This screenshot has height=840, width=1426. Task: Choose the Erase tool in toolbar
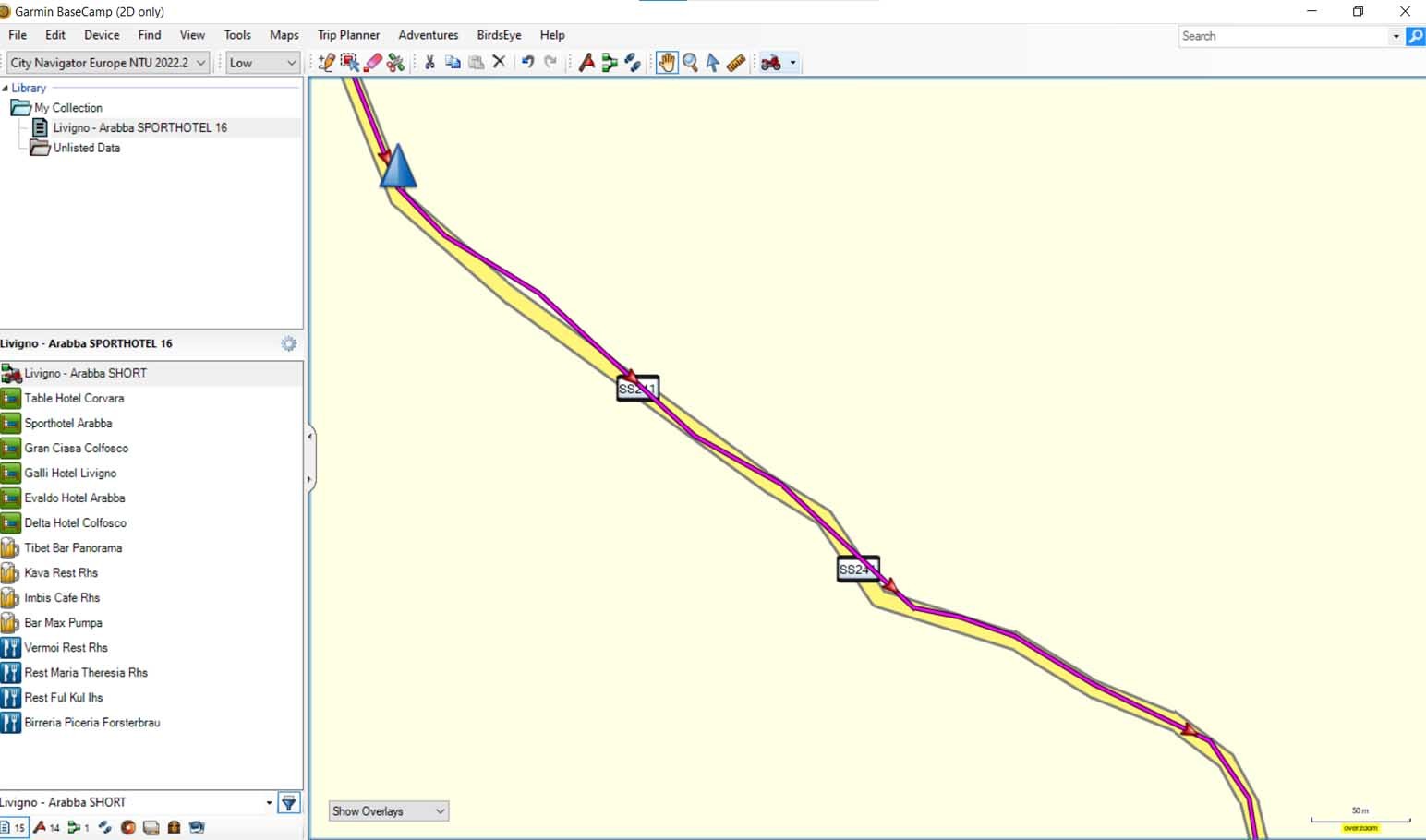[x=373, y=63]
